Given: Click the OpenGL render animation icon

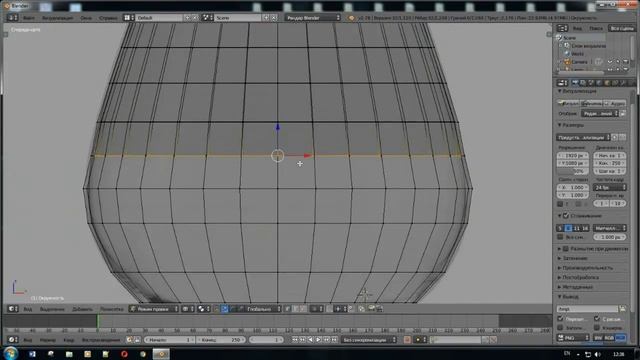Looking at the screenshot, I should (380, 309).
